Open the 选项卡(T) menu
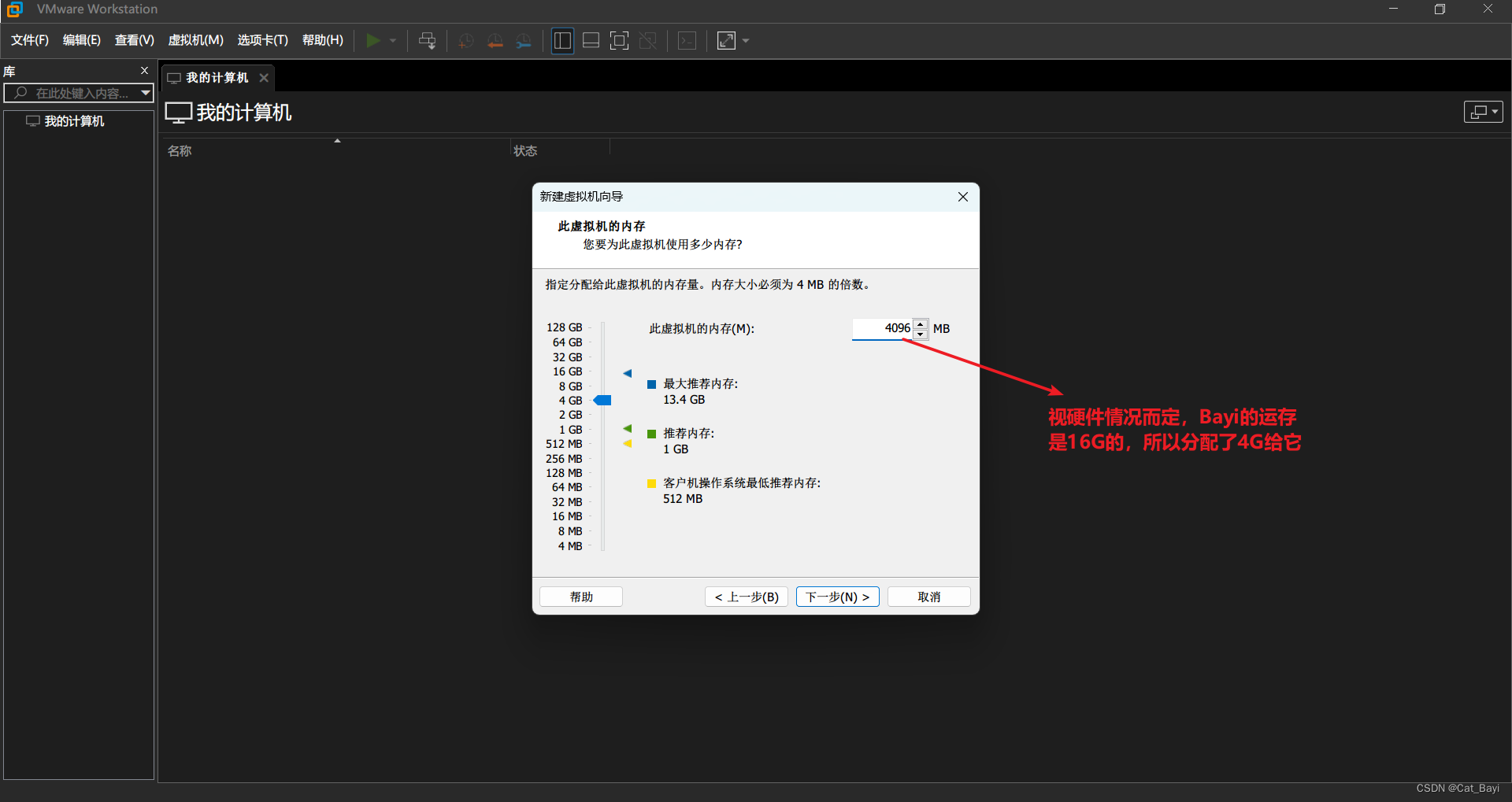 click(263, 40)
